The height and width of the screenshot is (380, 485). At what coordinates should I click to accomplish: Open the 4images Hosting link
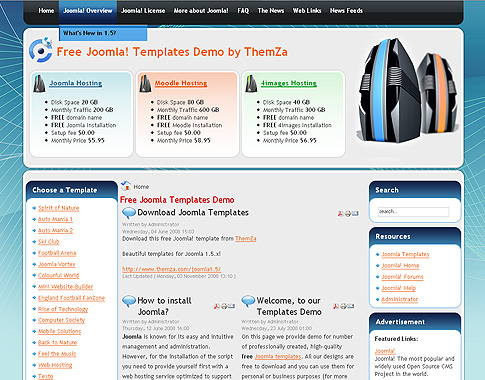pyautogui.click(x=289, y=83)
